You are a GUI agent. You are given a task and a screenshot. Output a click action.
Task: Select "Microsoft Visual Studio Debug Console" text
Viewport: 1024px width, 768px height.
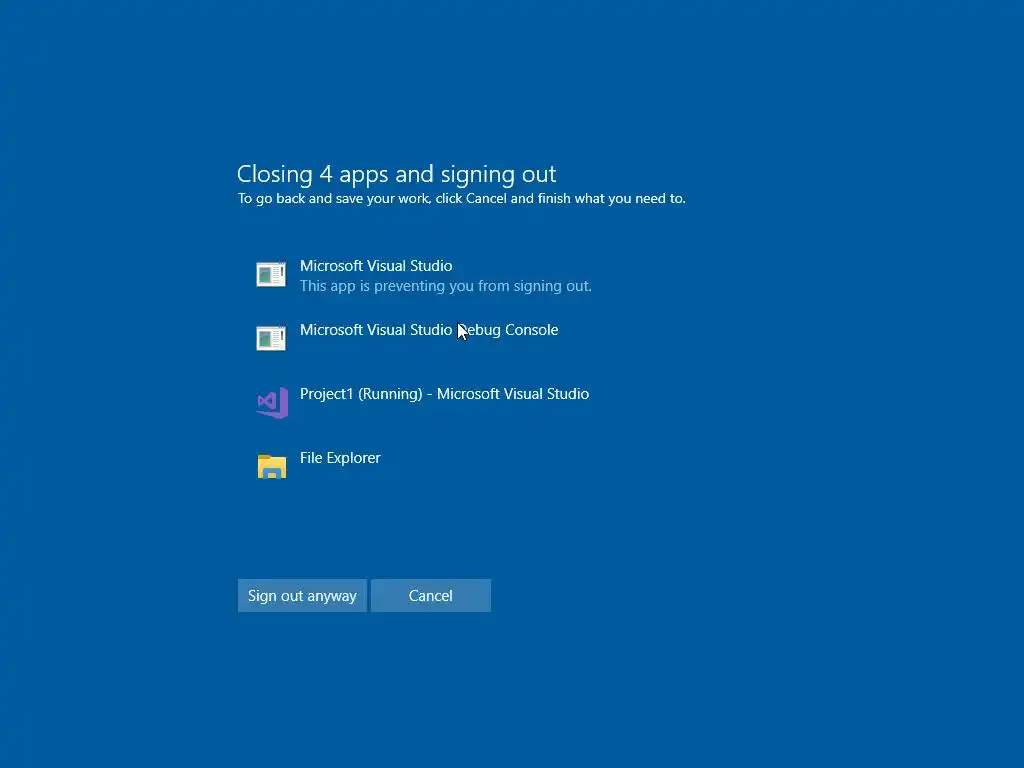429,330
